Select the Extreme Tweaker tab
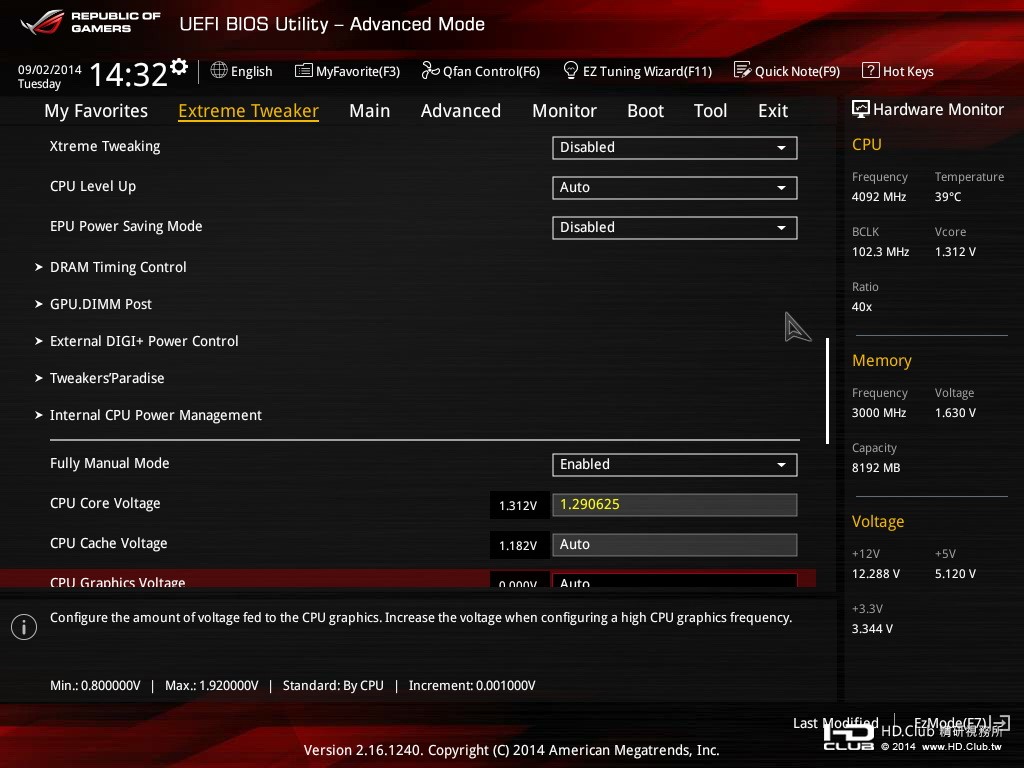 (248, 111)
